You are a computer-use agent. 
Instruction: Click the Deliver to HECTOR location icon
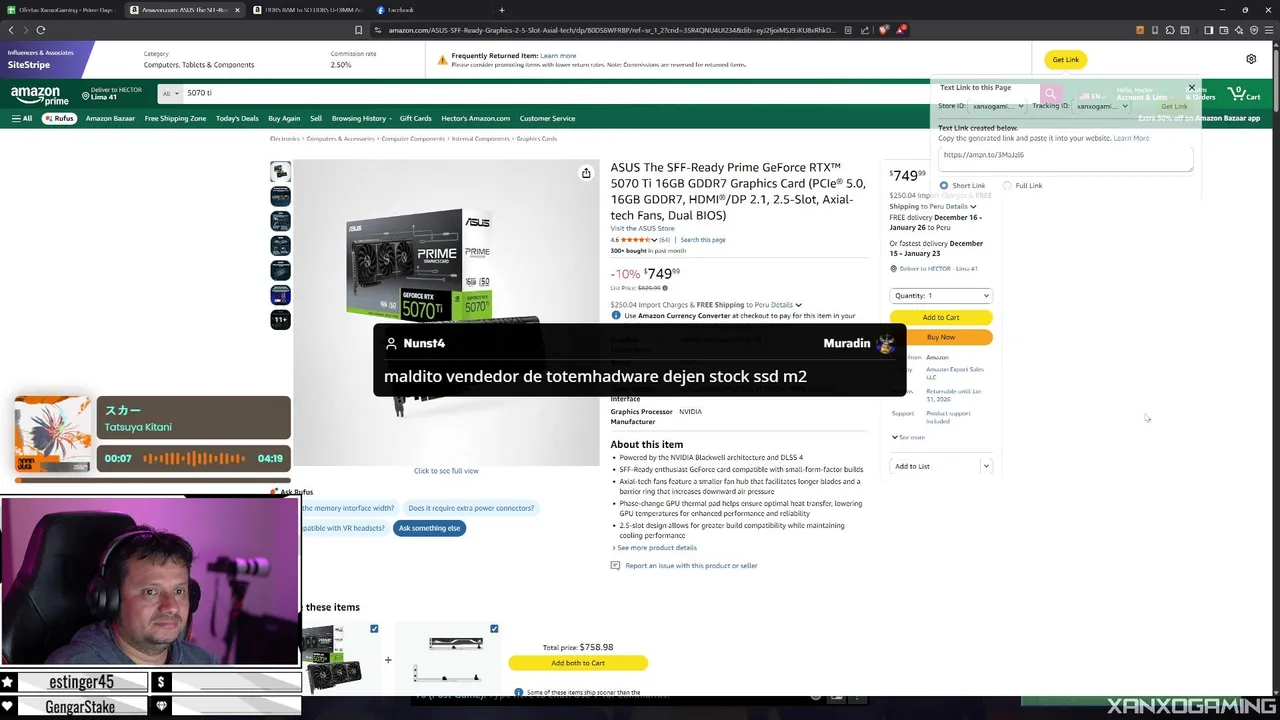tap(86, 96)
